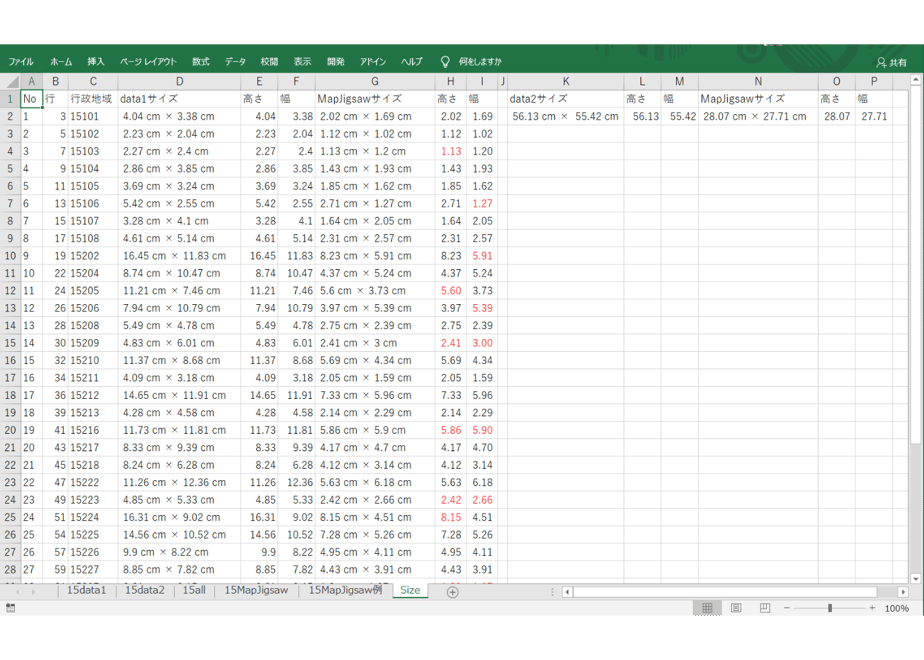This screenshot has height=660, width=924.
Task: Open the ファイル menu tab
Action: coord(21,61)
